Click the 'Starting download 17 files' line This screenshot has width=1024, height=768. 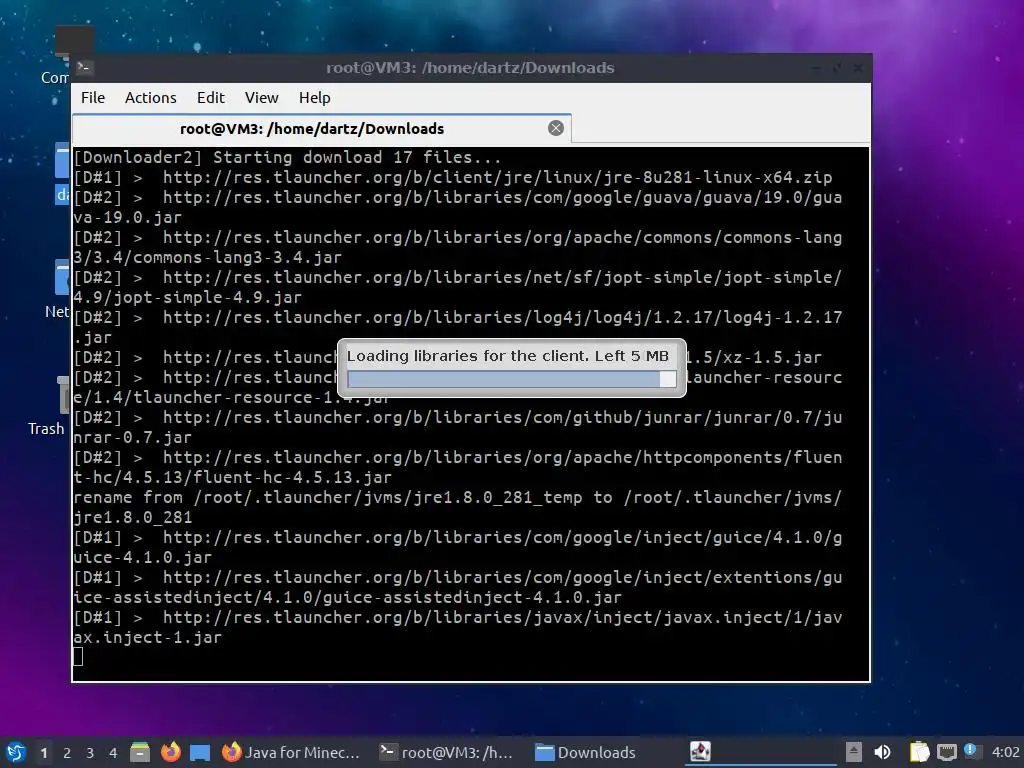pyautogui.click(x=287, y=157)
